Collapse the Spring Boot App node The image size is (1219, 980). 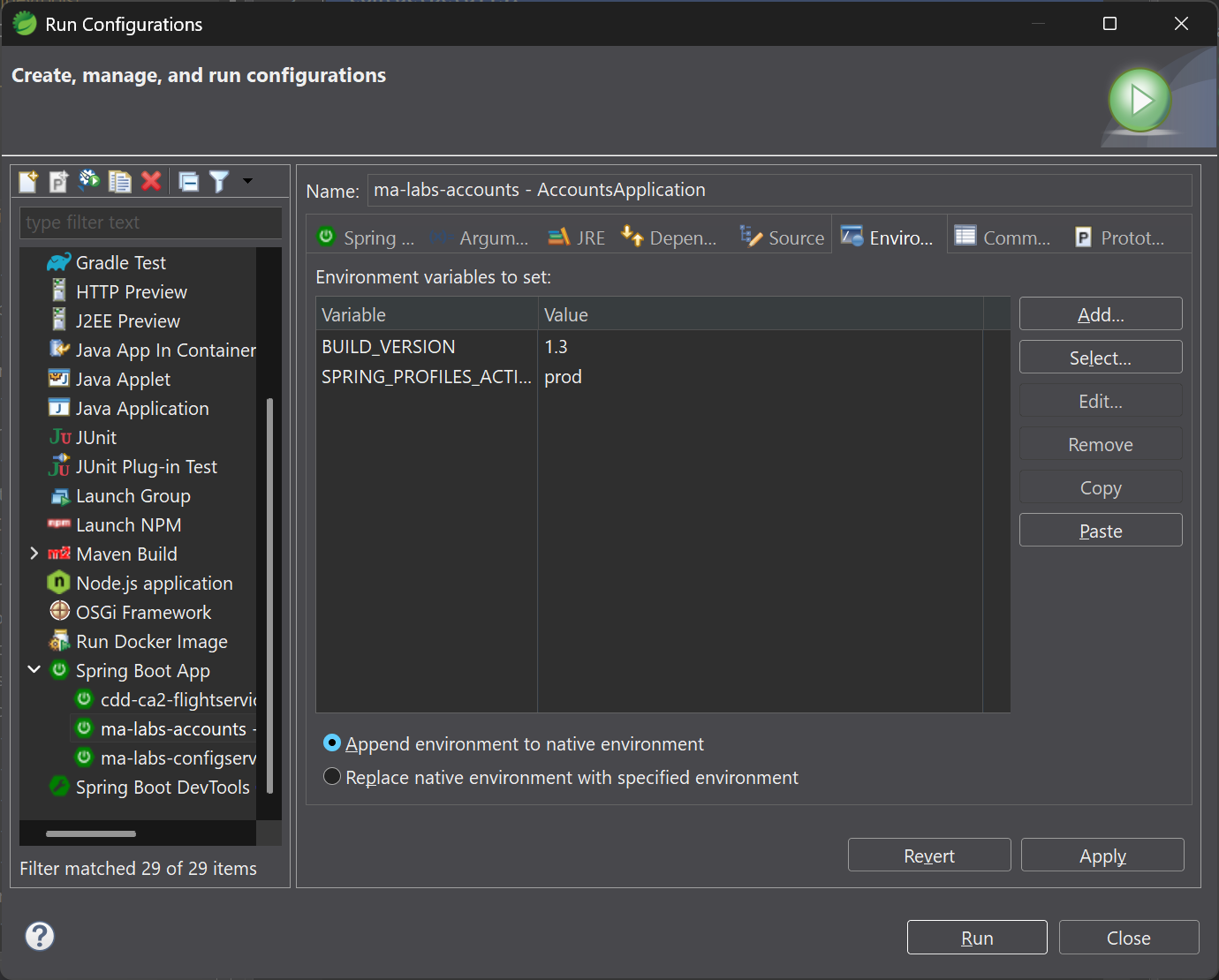tap(34, 670)
